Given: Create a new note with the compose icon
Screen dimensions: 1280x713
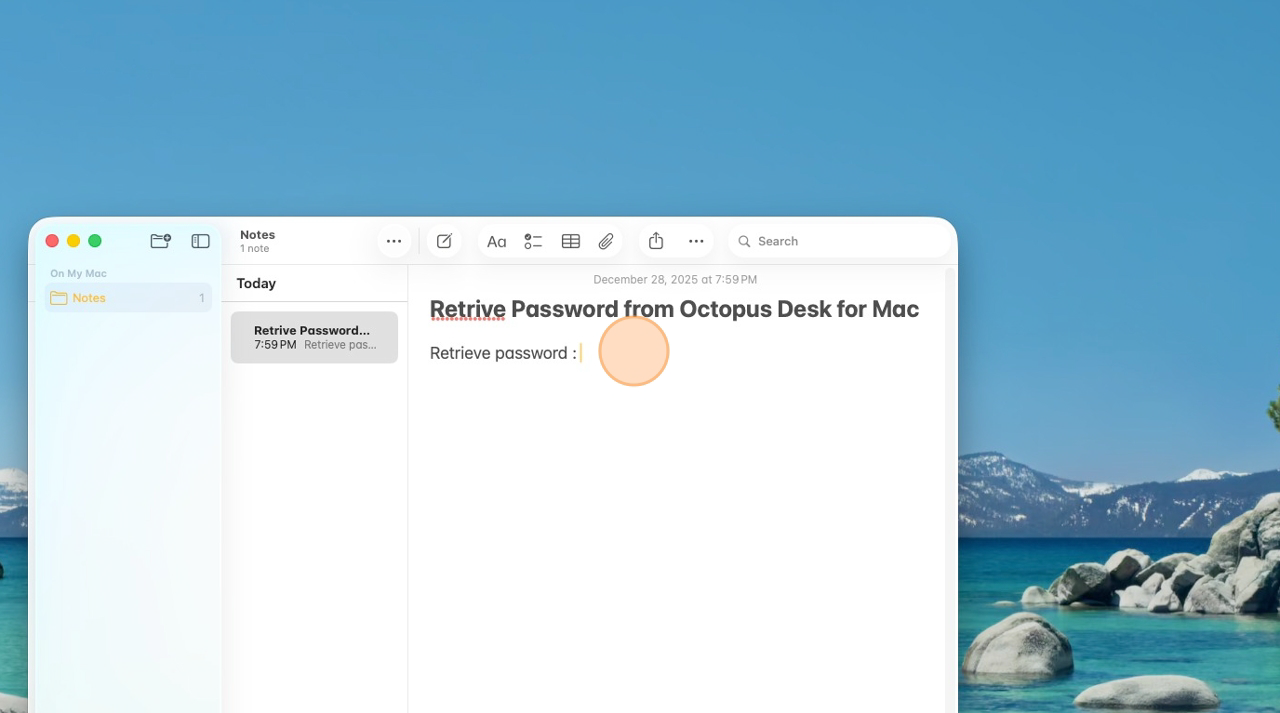Looking at the screenshot, I should coord(444,241).
